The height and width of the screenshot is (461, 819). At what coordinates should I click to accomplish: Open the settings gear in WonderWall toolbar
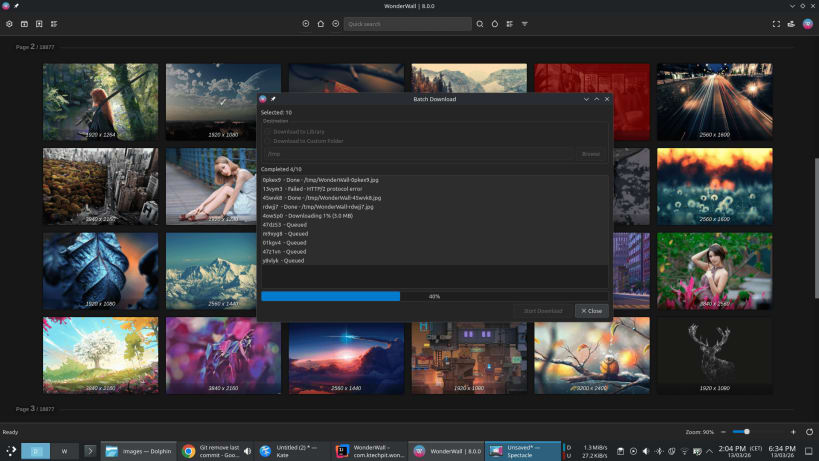pos(11,23)
